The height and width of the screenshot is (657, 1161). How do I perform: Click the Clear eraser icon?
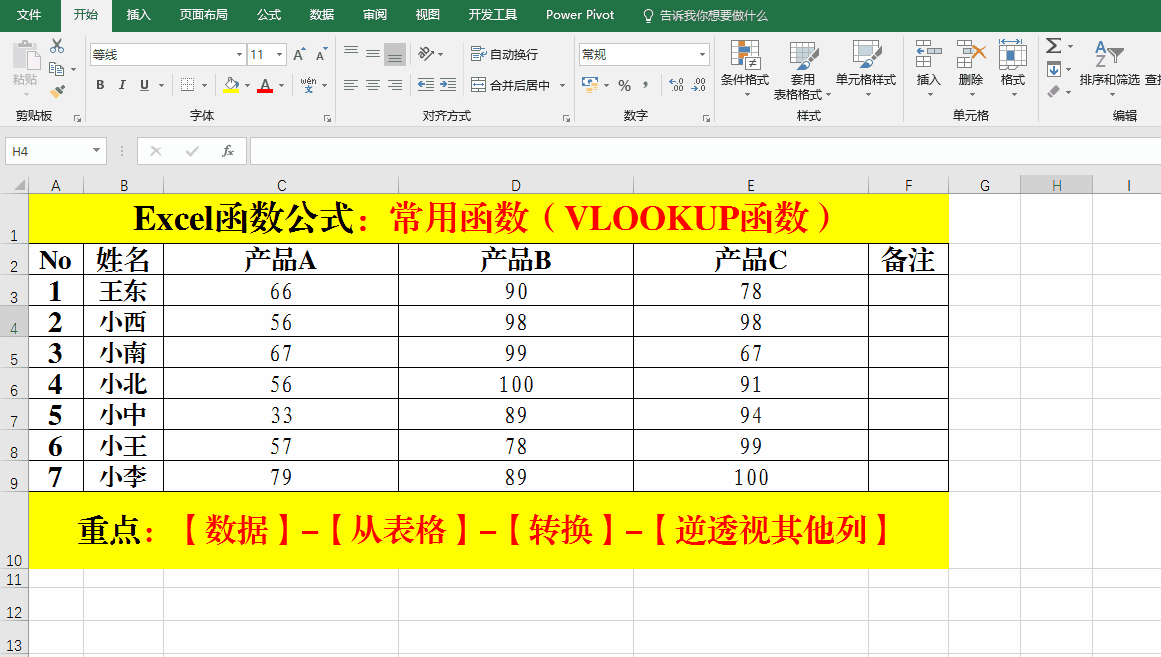(x=1054, y=92)
